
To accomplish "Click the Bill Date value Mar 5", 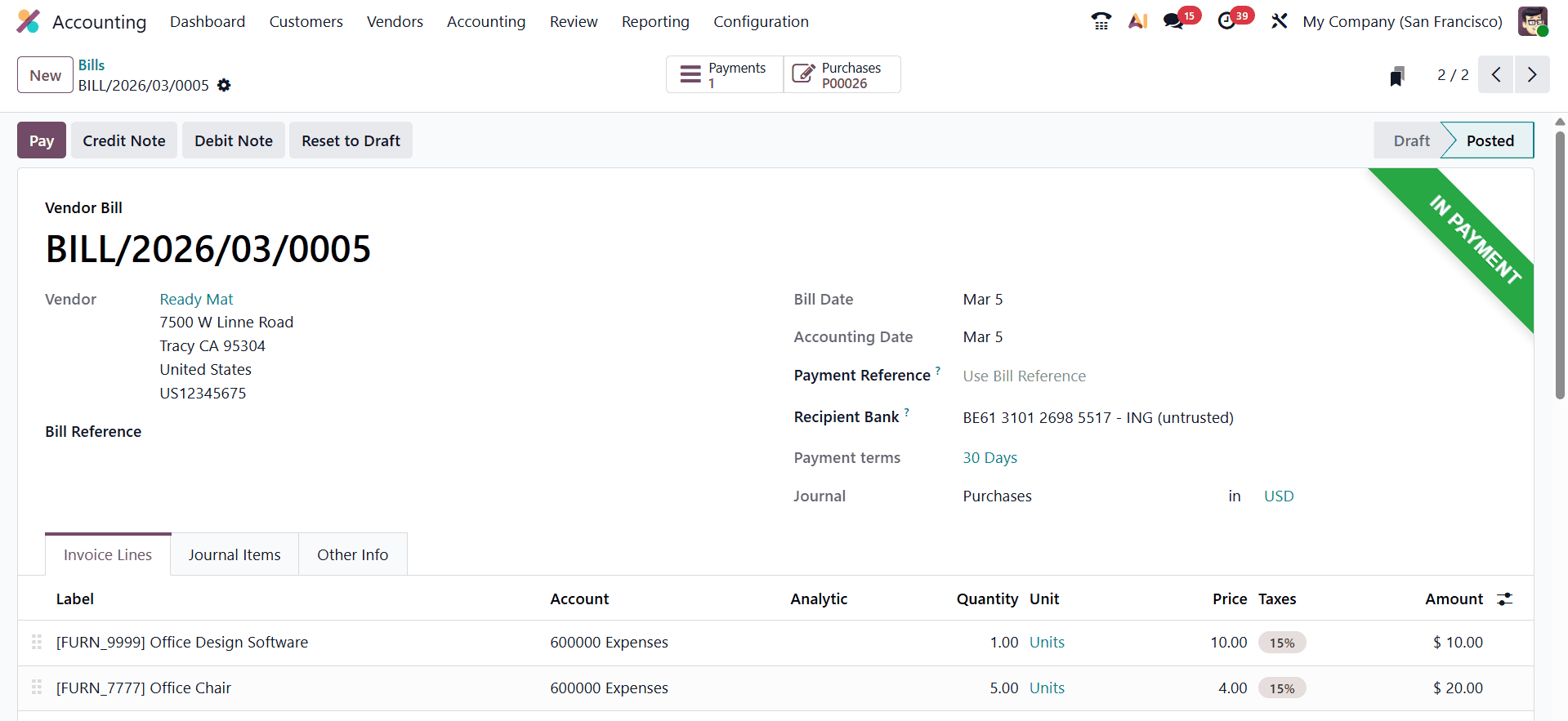I will 983,299.
